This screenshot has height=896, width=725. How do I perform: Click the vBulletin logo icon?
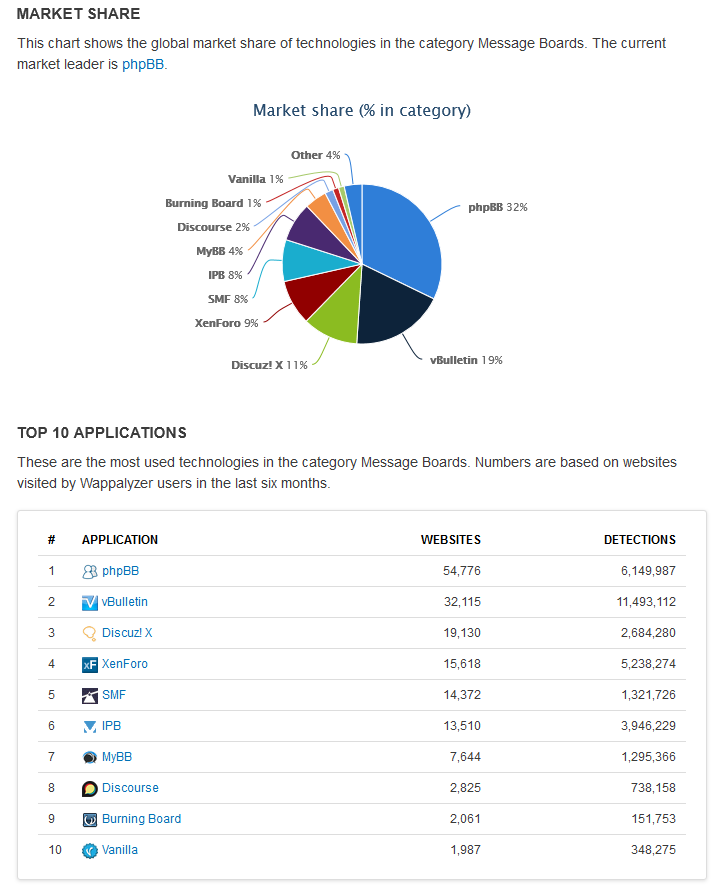pyautogui.click(x=90, y=603)
